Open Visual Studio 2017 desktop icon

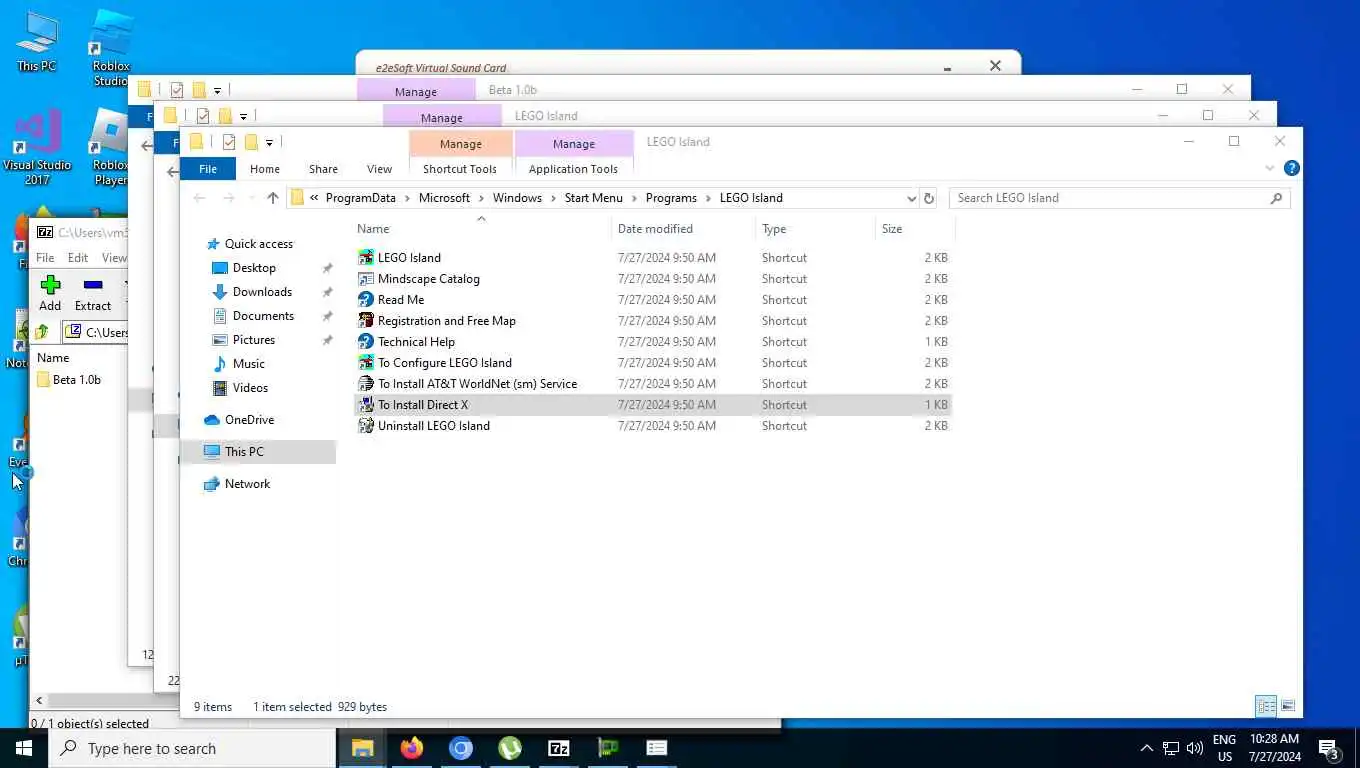(37, 148)
